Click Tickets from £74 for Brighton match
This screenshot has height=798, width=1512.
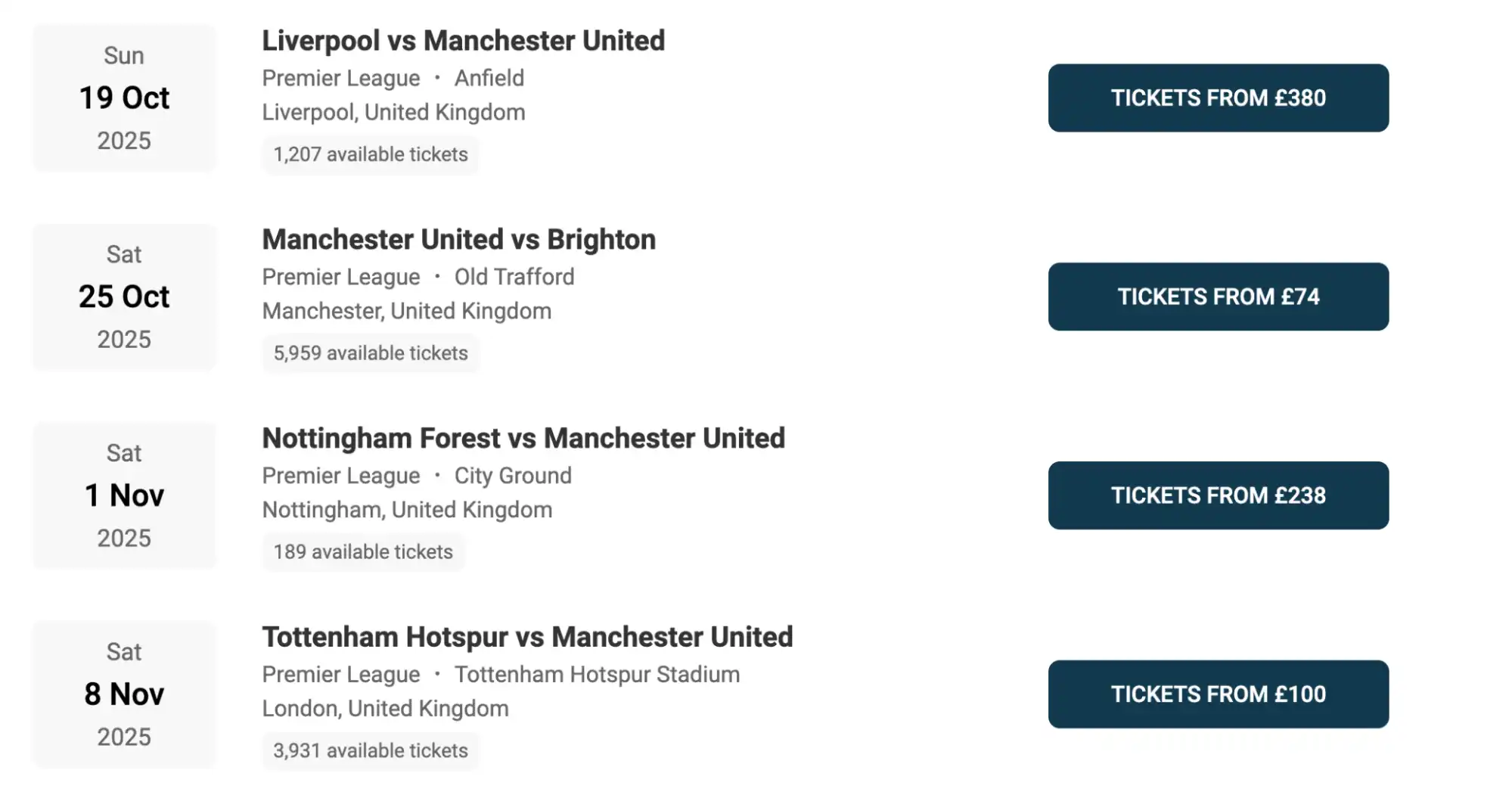[1217, 297]
